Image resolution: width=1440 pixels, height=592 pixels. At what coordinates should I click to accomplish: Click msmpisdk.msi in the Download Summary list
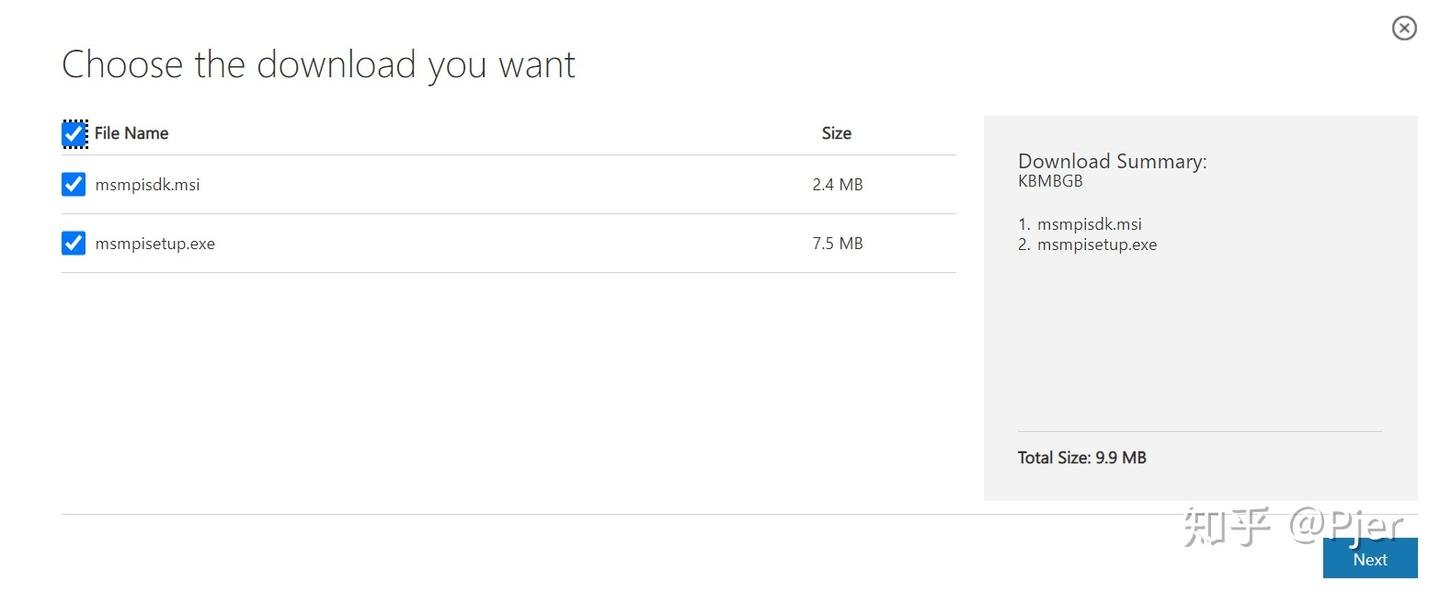1089,224
